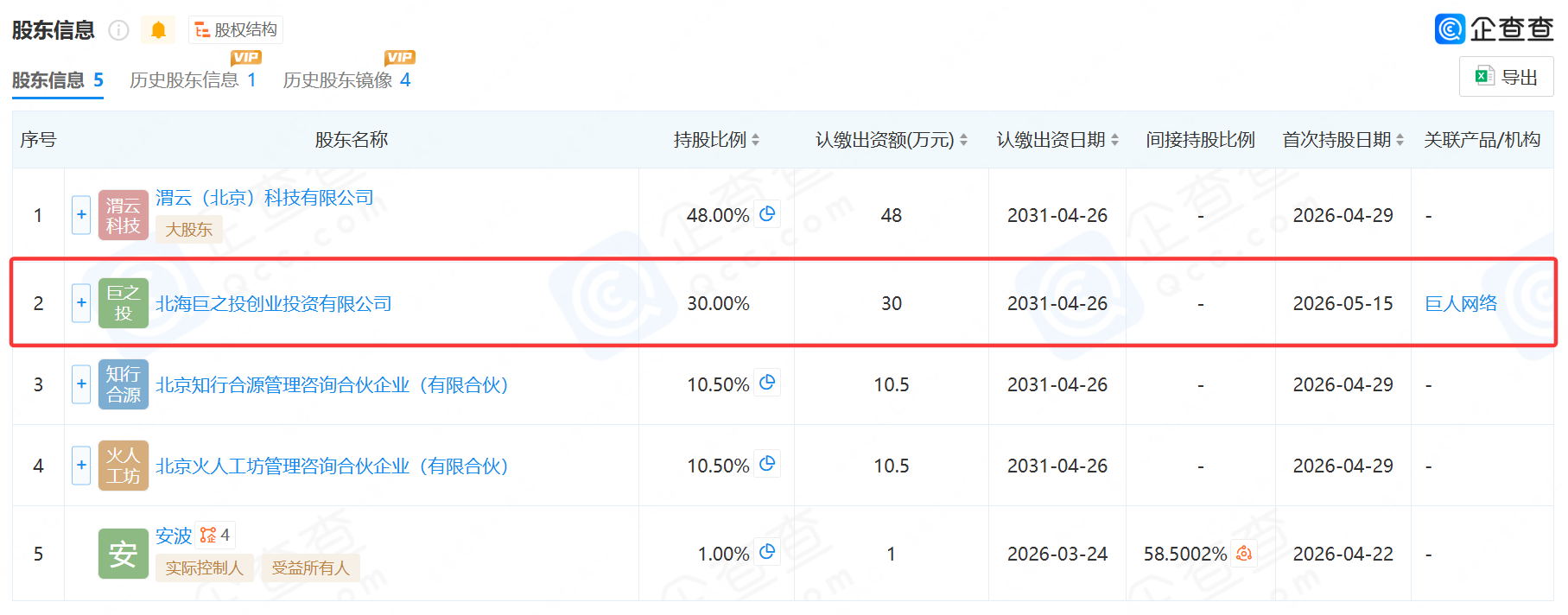Image resolution: width=1568 pixels, height=615 pixels.
Task: Click the indirect holding icon next to 58.5002%
Action: (1244, 553)
